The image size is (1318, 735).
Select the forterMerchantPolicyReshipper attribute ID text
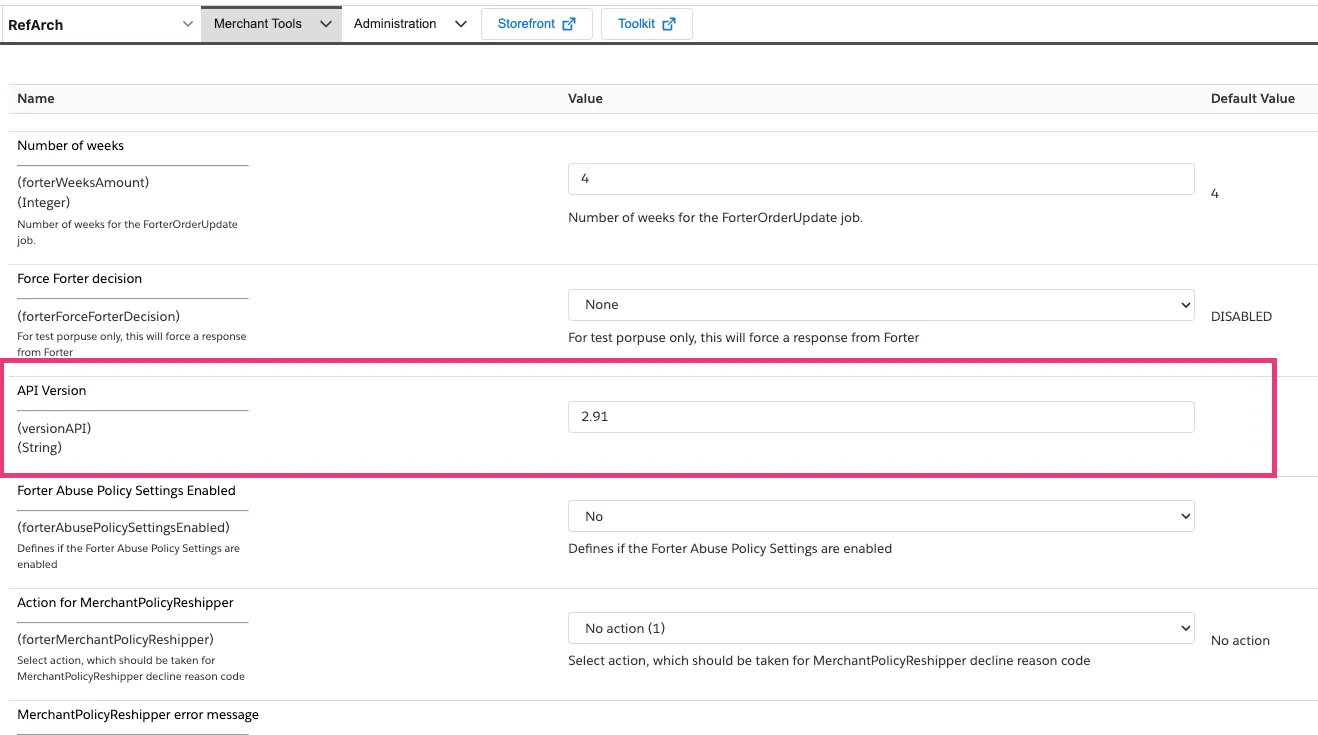click(115, 639)
